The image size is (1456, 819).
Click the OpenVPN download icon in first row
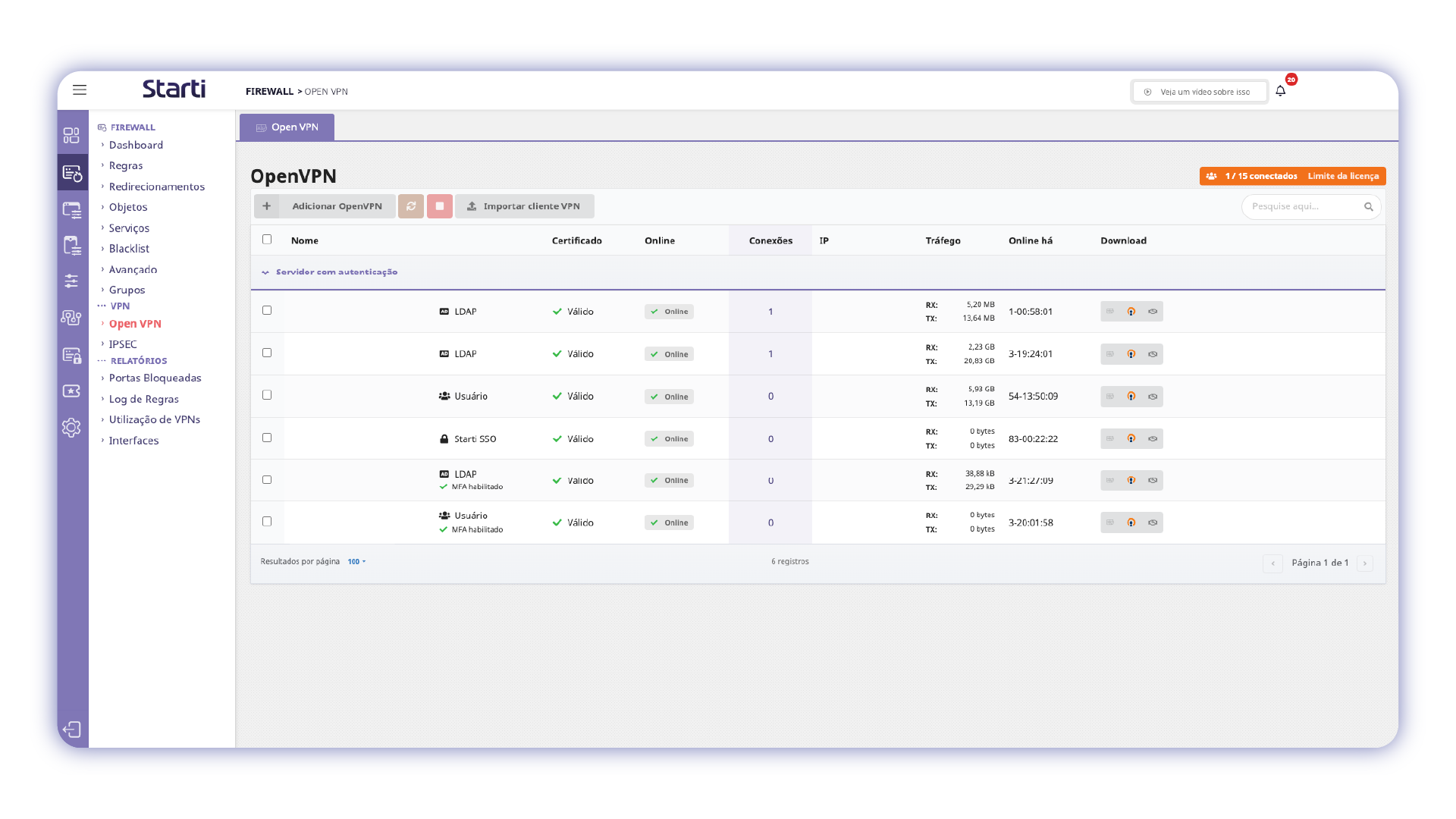(x=1131, y=312)
